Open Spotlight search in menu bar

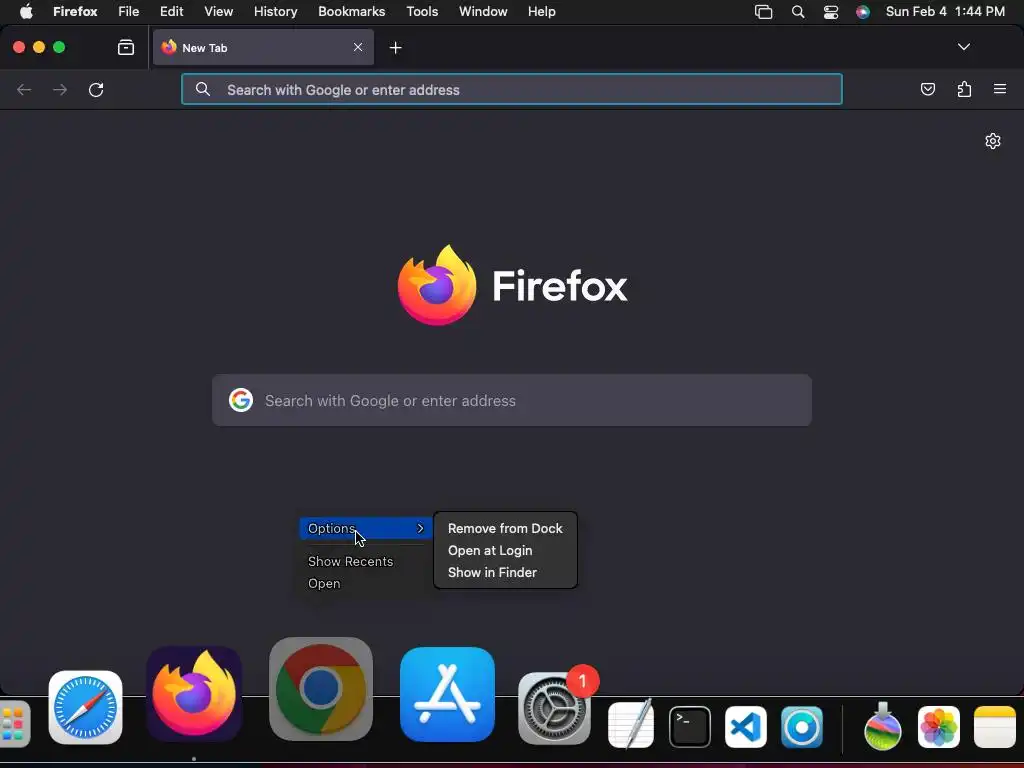tap(797, 12)
